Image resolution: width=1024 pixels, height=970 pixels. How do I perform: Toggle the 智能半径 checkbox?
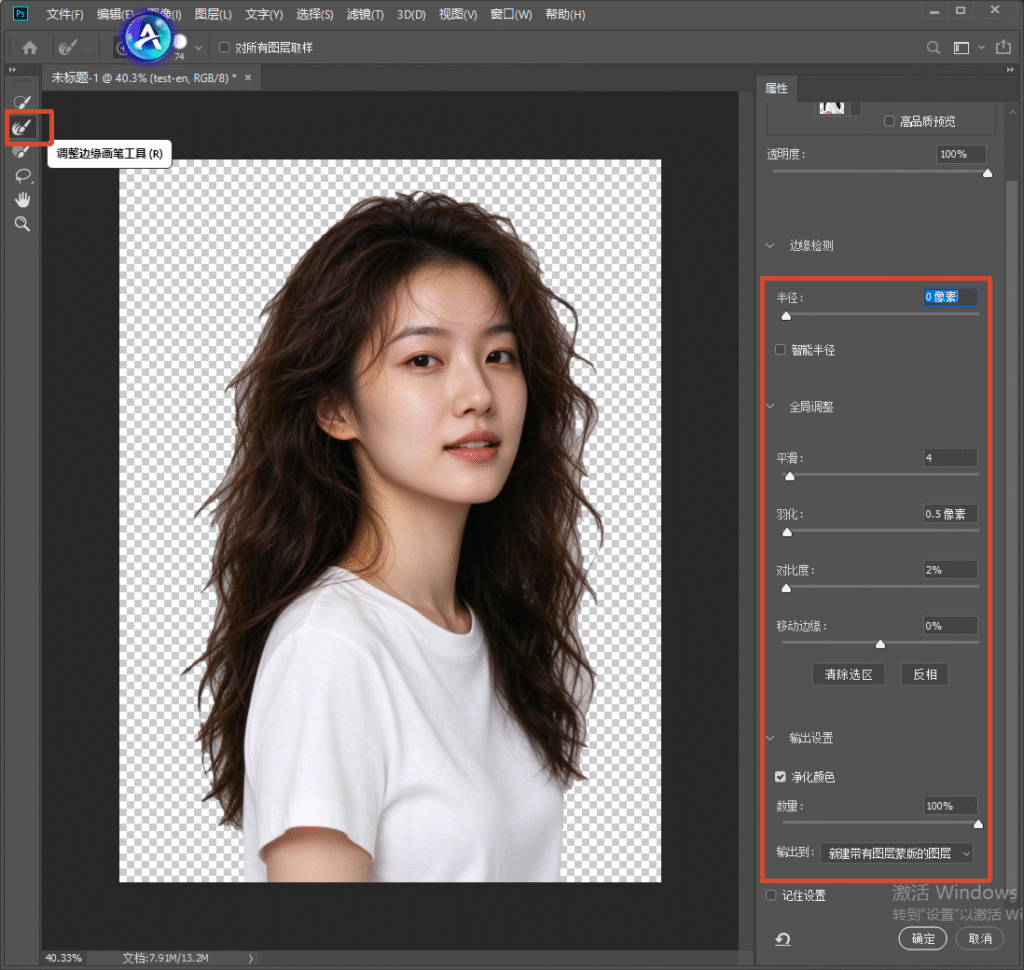[x=780, y=349]
